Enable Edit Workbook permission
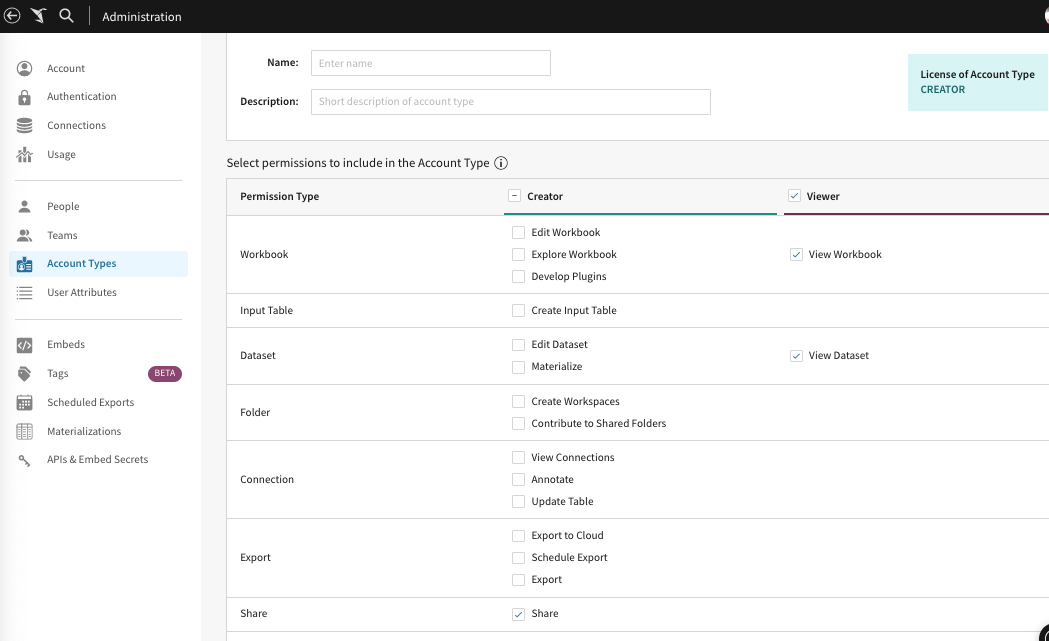The width and height of the screenshot is (1049, 641). 518,233
